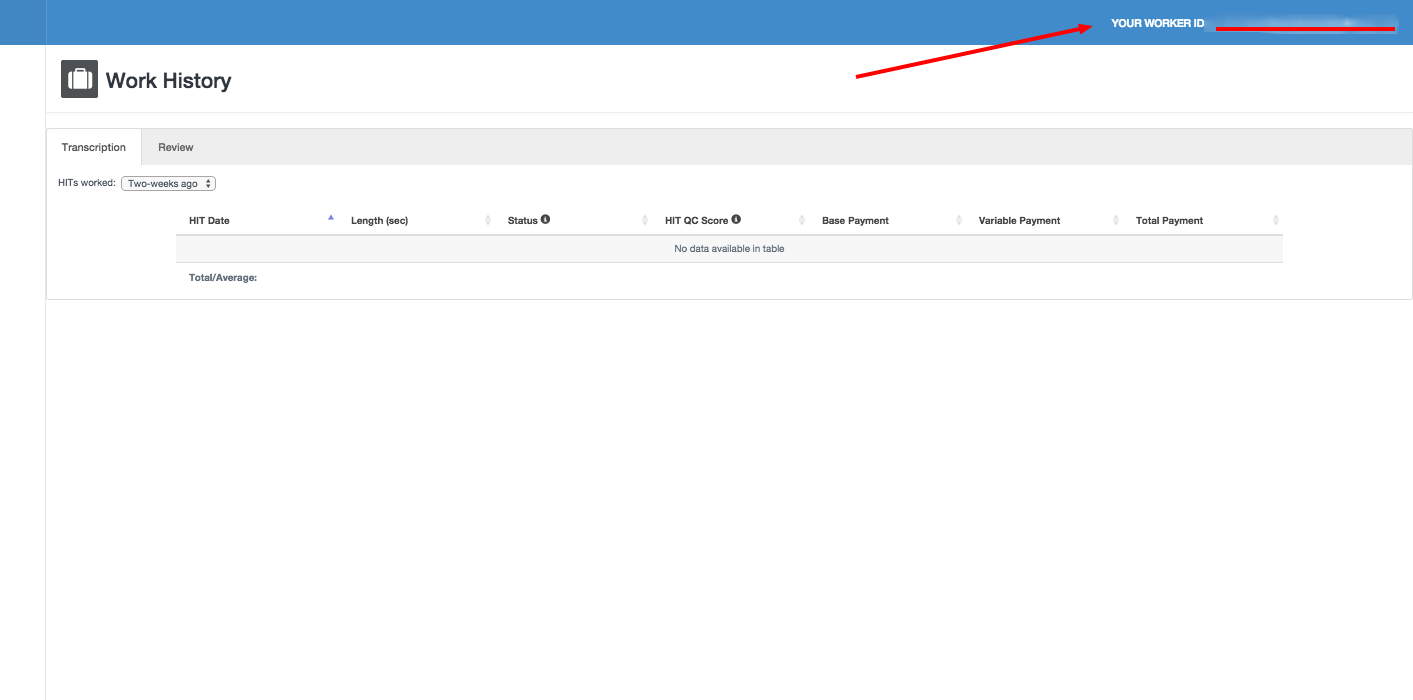Open the Review tab
The height and width of the screenshot is (700, 1413).
(x=176, y=147)
